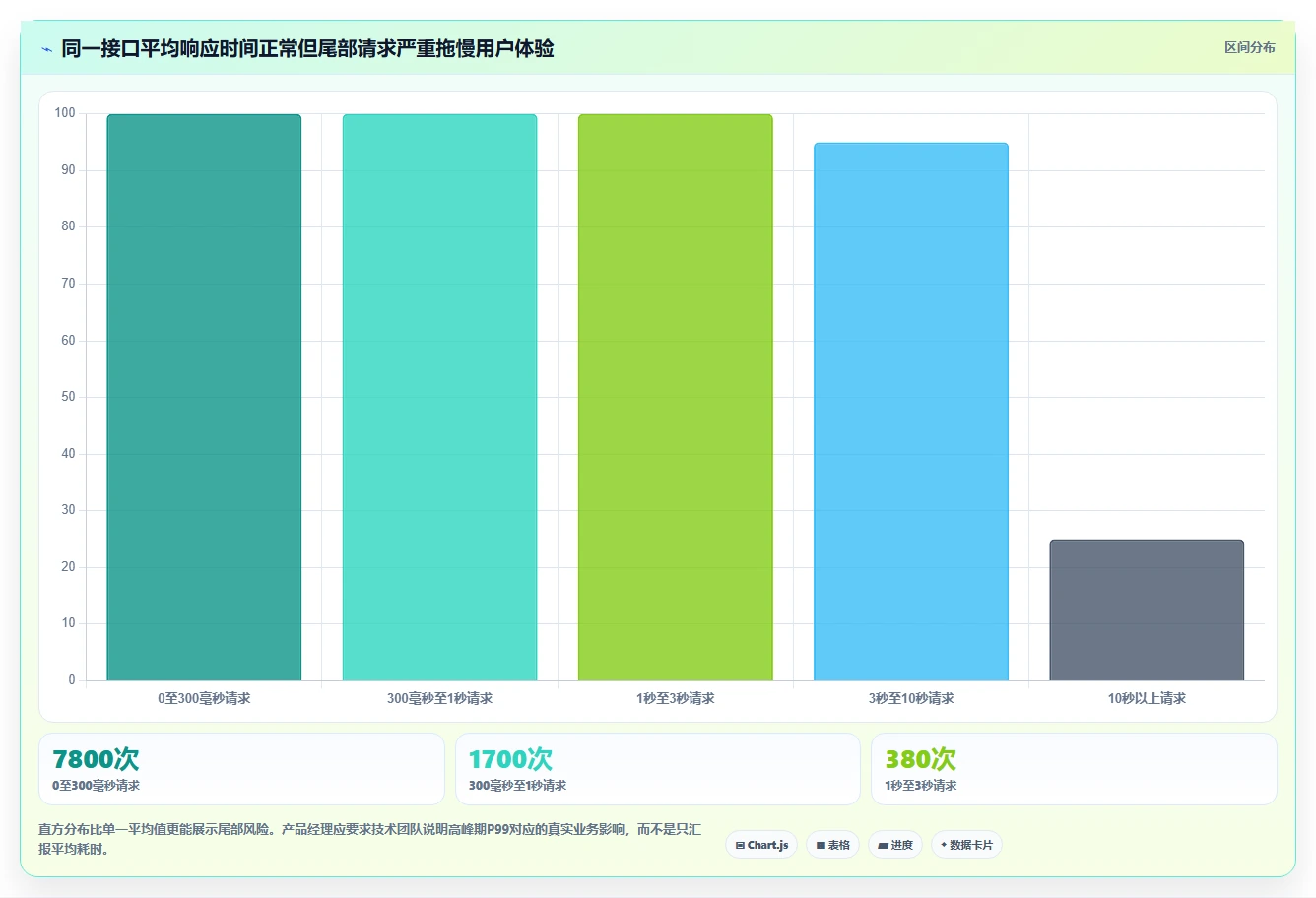This screenshot has height=898, width=1316.
Task: Click the dark teal 0至300毫秒请求 bar
Action: click(x=204, y=397)
